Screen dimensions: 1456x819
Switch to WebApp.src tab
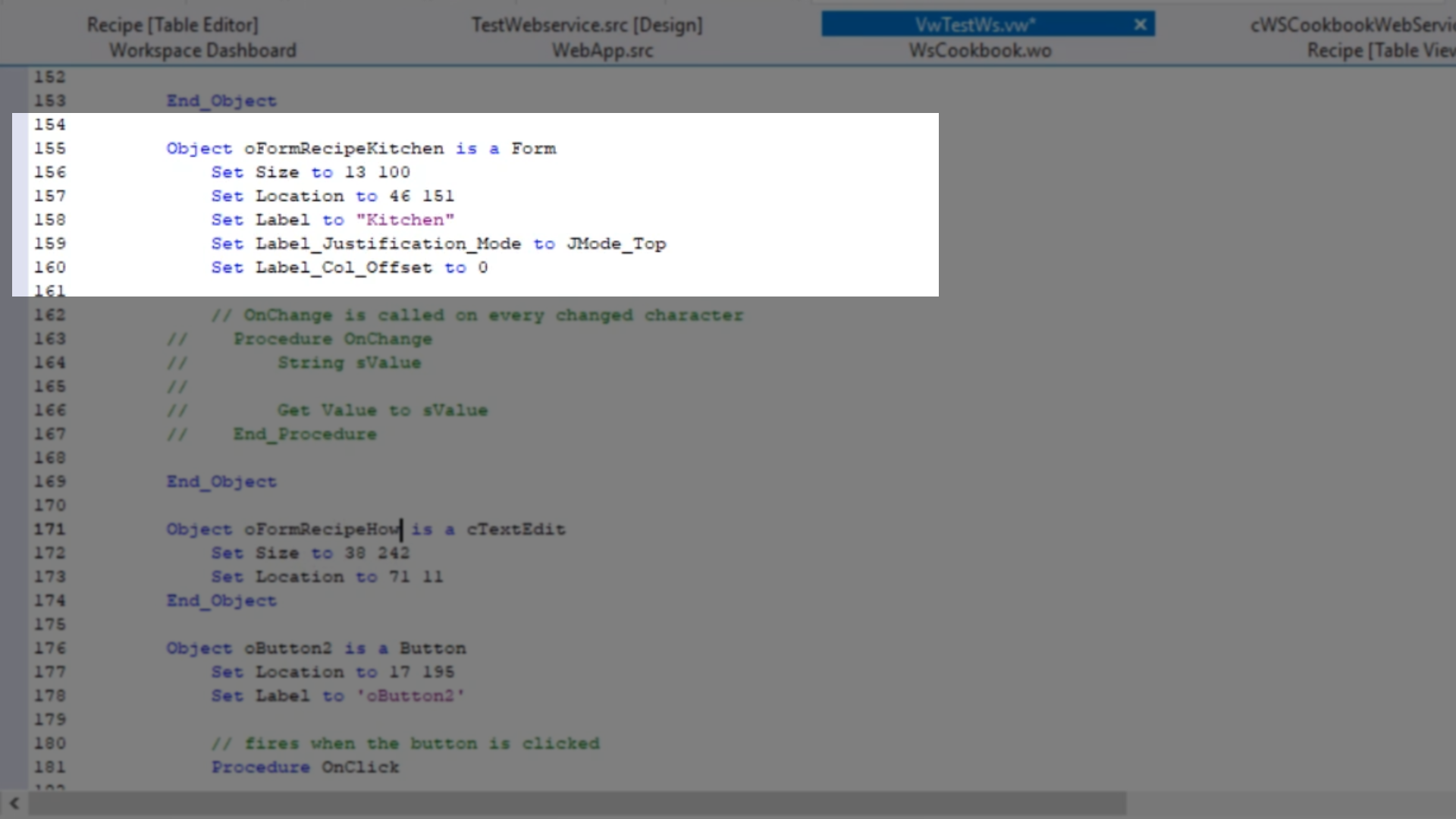(x=602, y=51)
